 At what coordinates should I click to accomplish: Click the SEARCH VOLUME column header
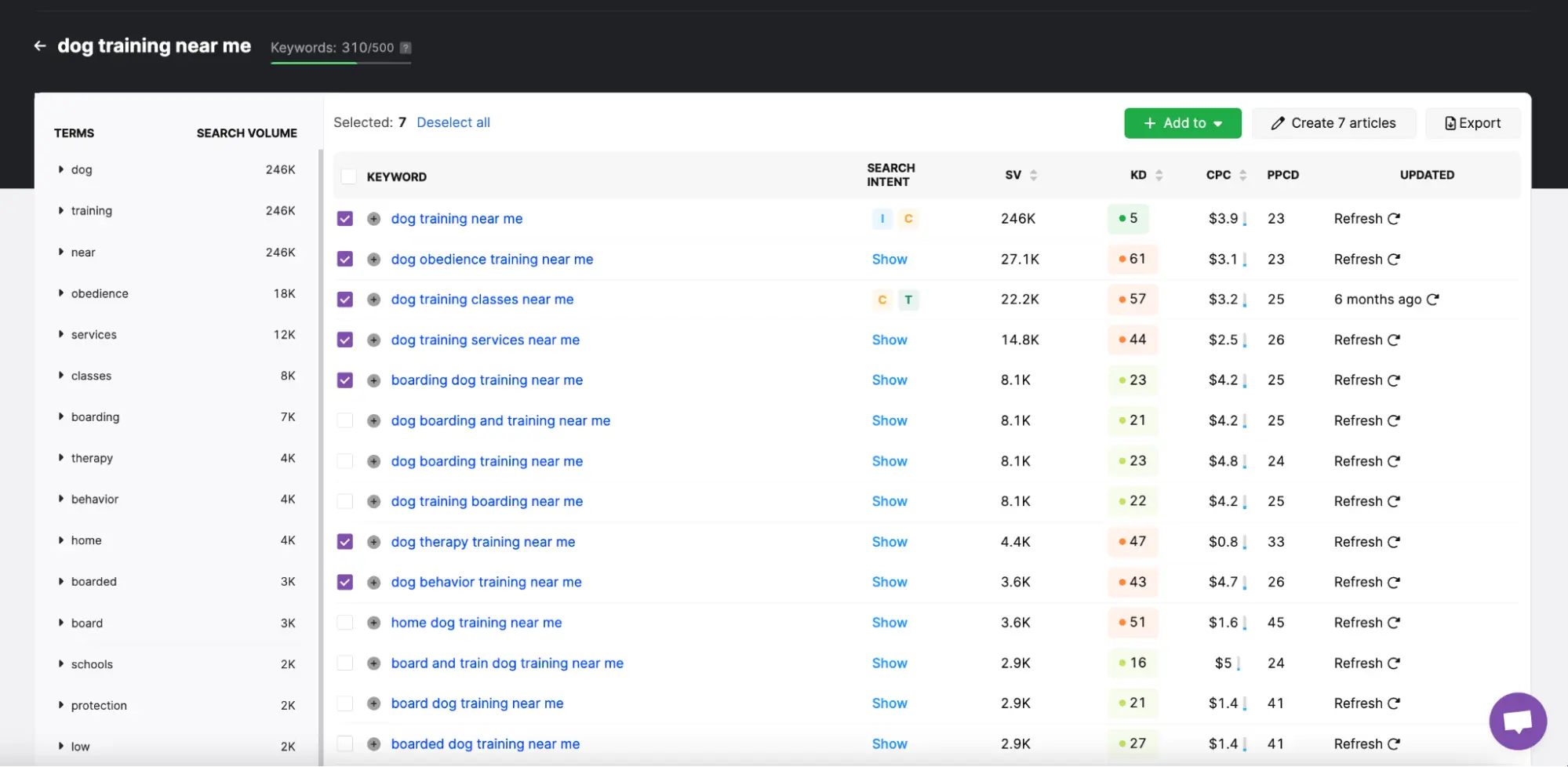pos(247,133)
